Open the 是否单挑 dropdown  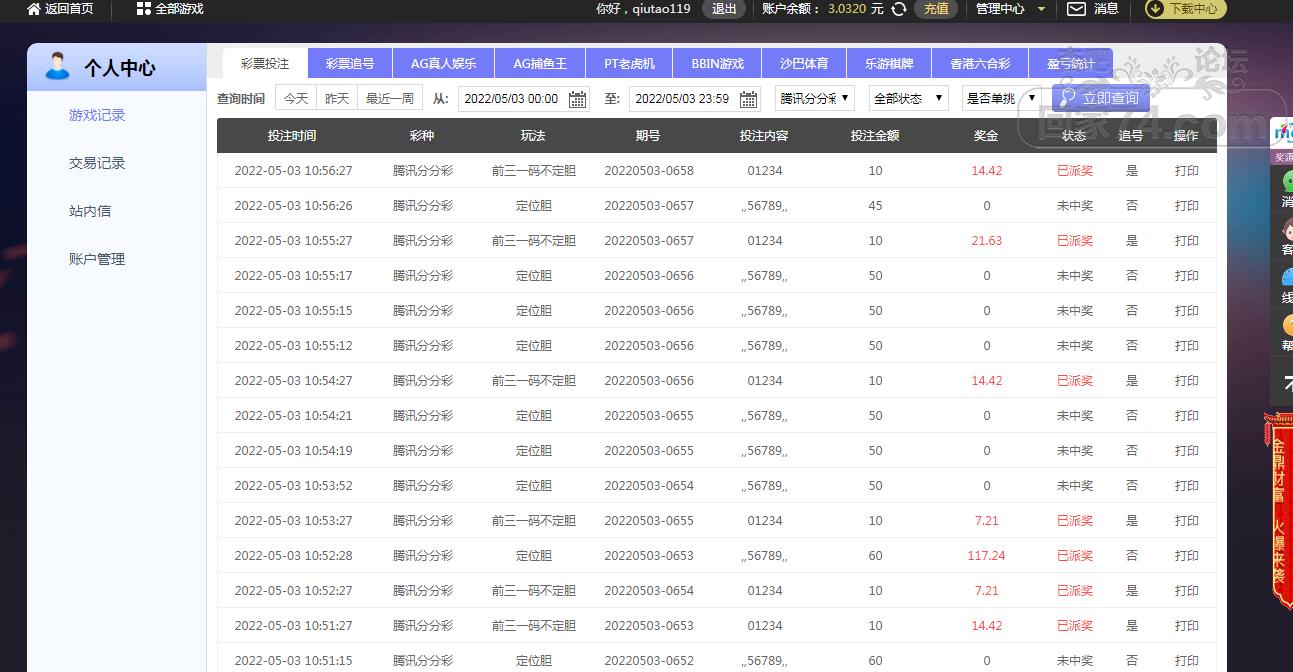pos(1001,98)
